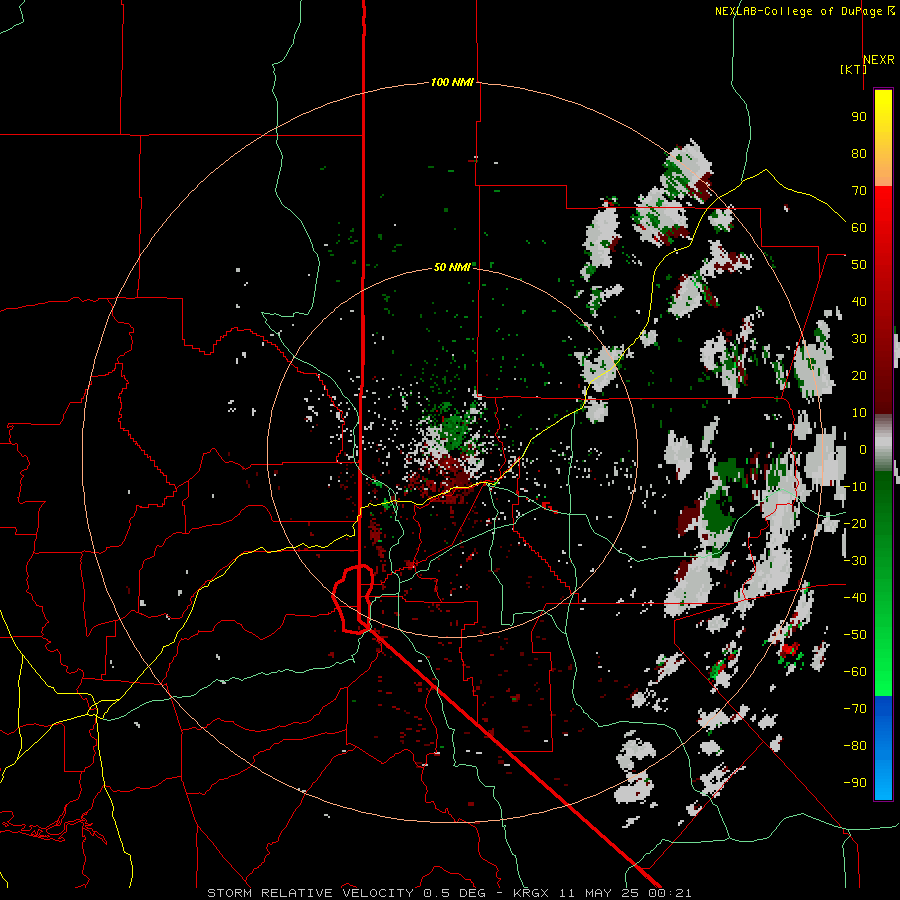Click the -60 scale value

tap(855, 672)
